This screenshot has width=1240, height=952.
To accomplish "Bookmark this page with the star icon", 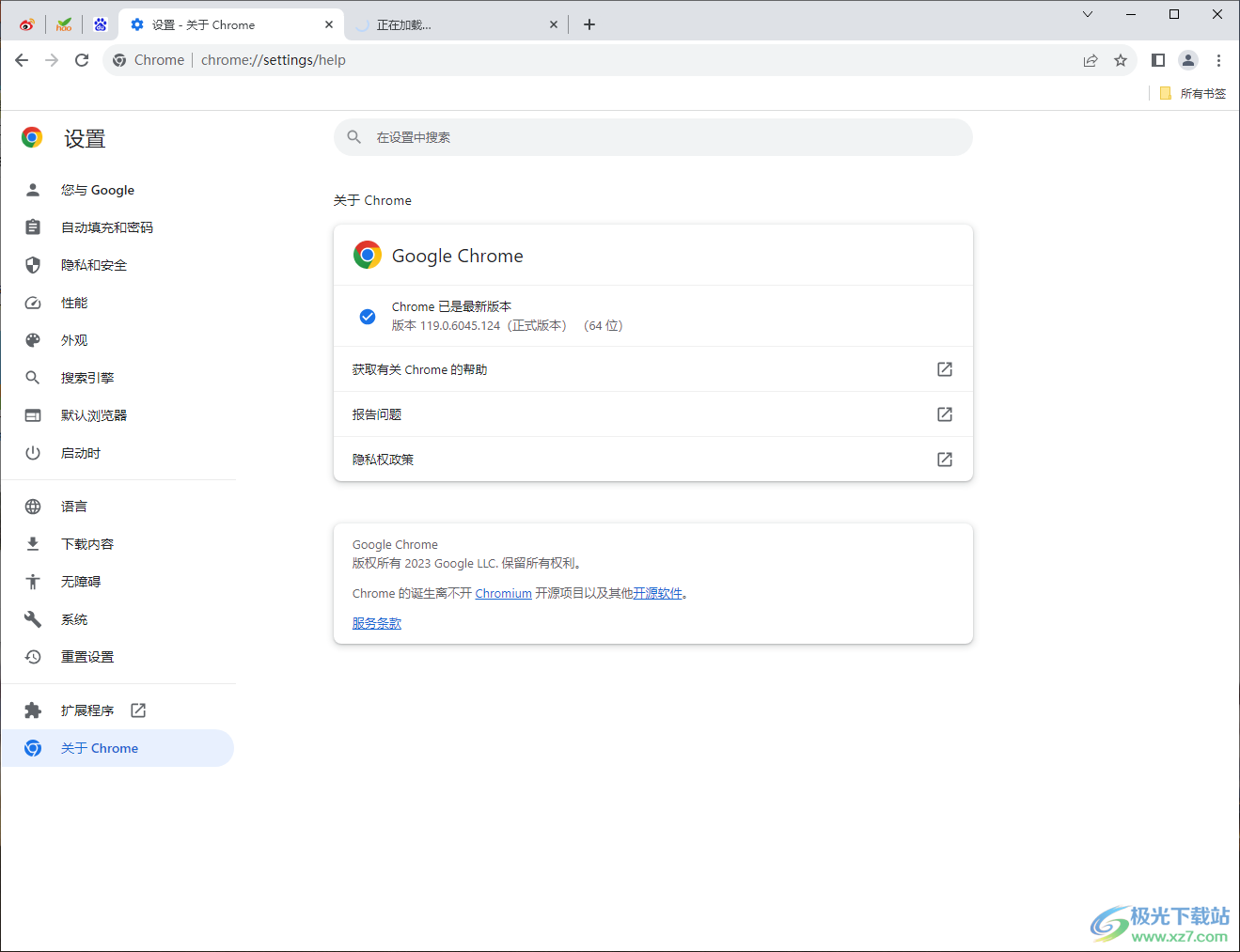I will pos(1121,60).
